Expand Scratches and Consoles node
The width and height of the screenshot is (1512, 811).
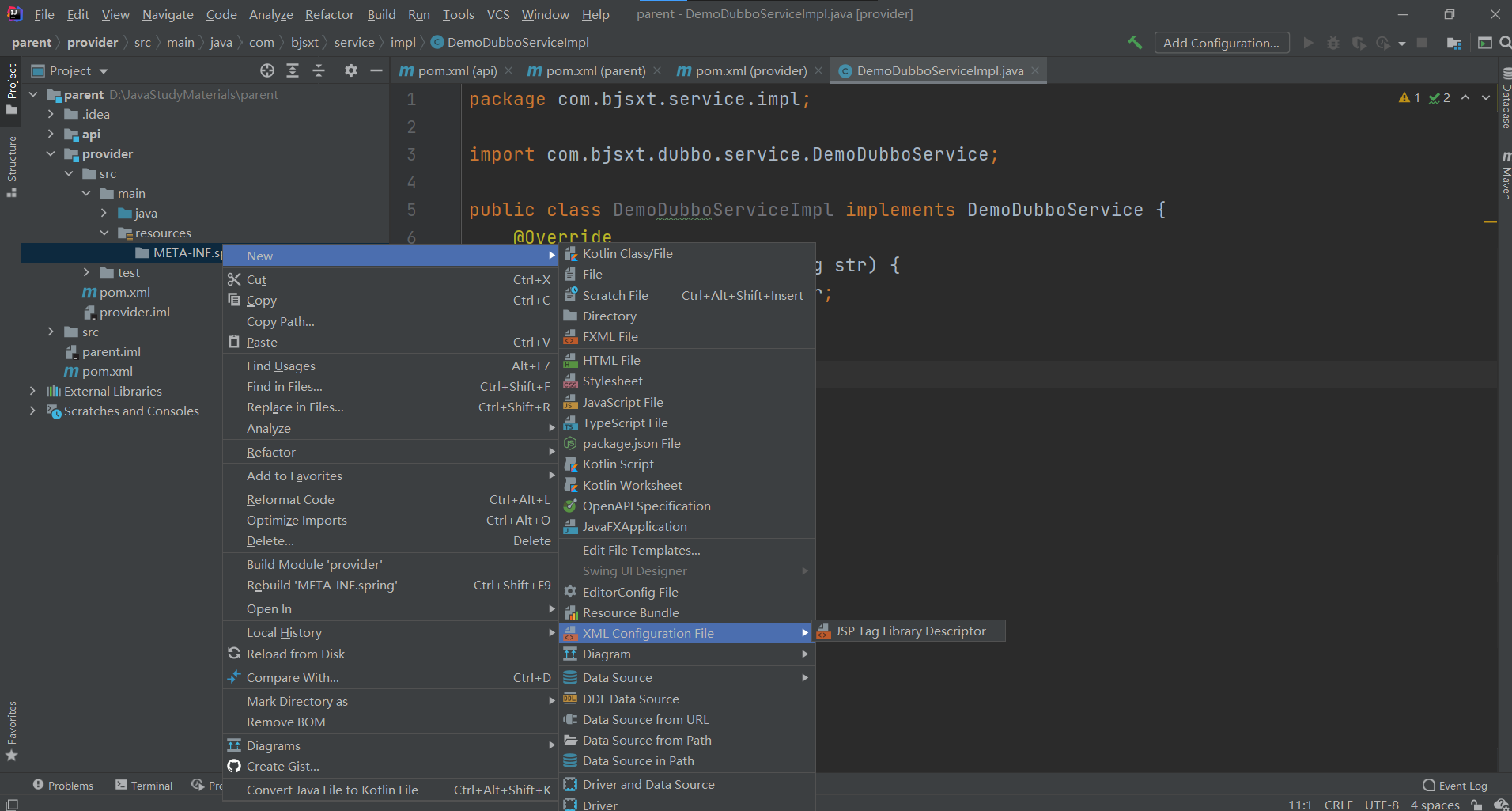(32, 411)
